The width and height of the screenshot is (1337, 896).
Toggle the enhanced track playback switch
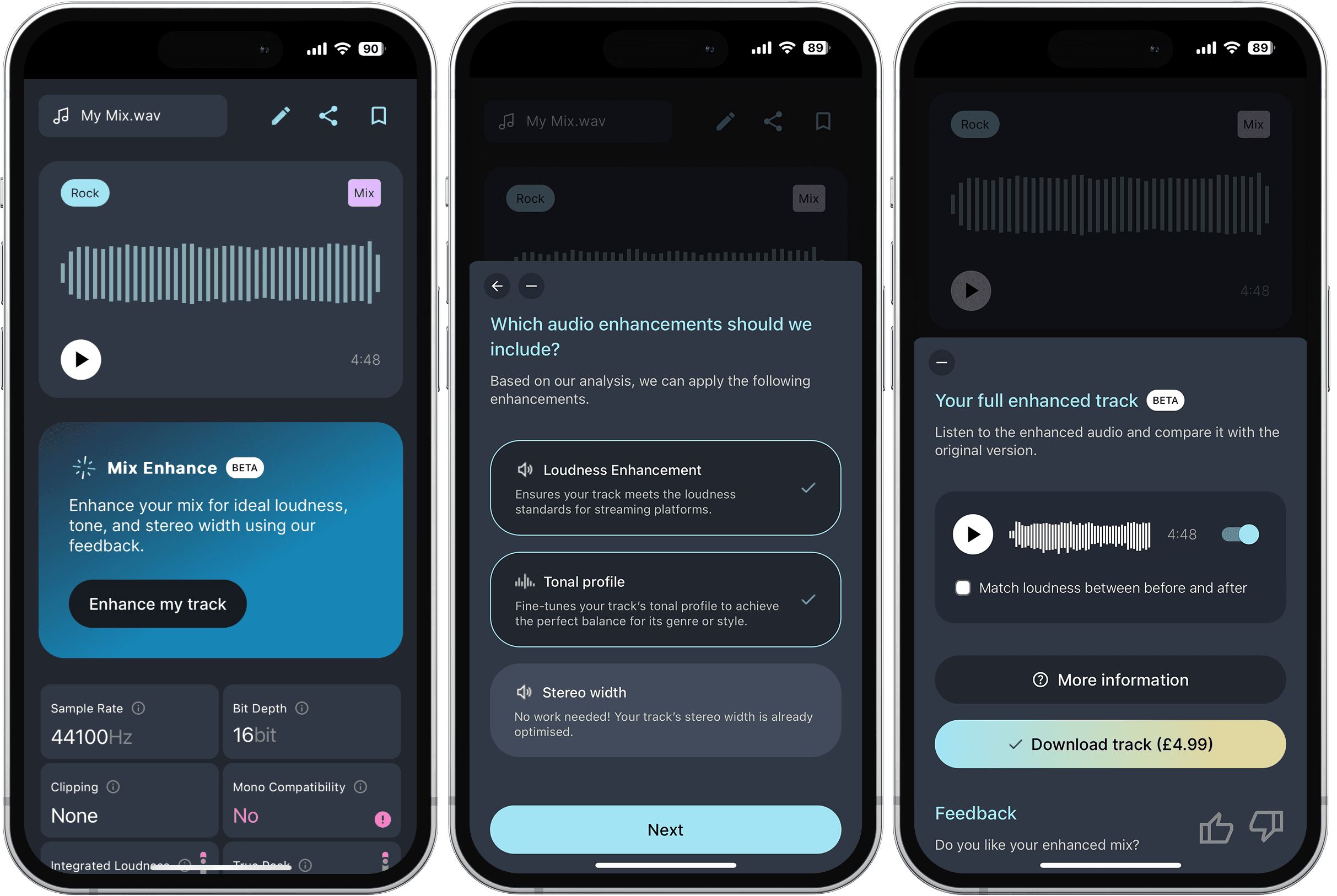[x=1240, y=533]
